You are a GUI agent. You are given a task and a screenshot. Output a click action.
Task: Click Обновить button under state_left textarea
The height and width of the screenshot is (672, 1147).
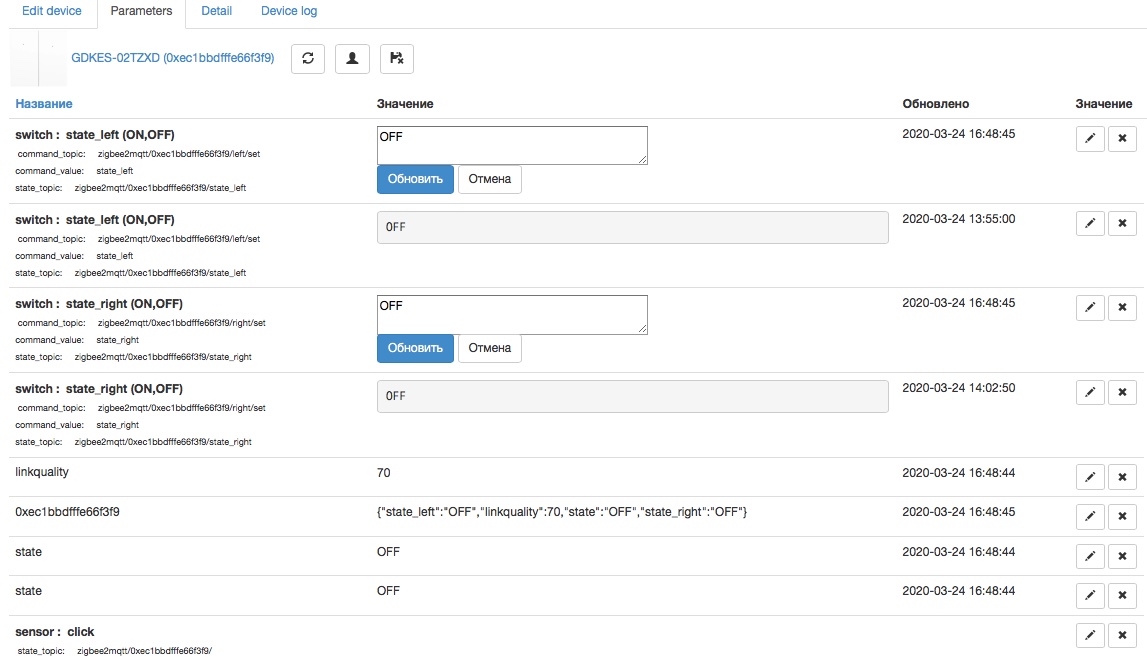coord(415,179)
